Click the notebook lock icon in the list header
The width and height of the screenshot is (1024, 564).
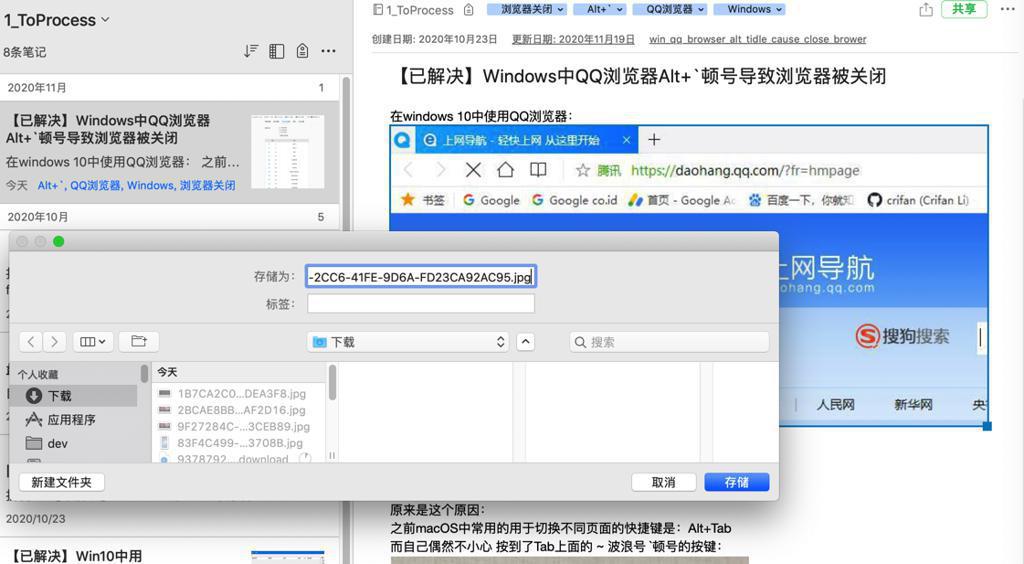pyautogui.click(x=302, y=51)
